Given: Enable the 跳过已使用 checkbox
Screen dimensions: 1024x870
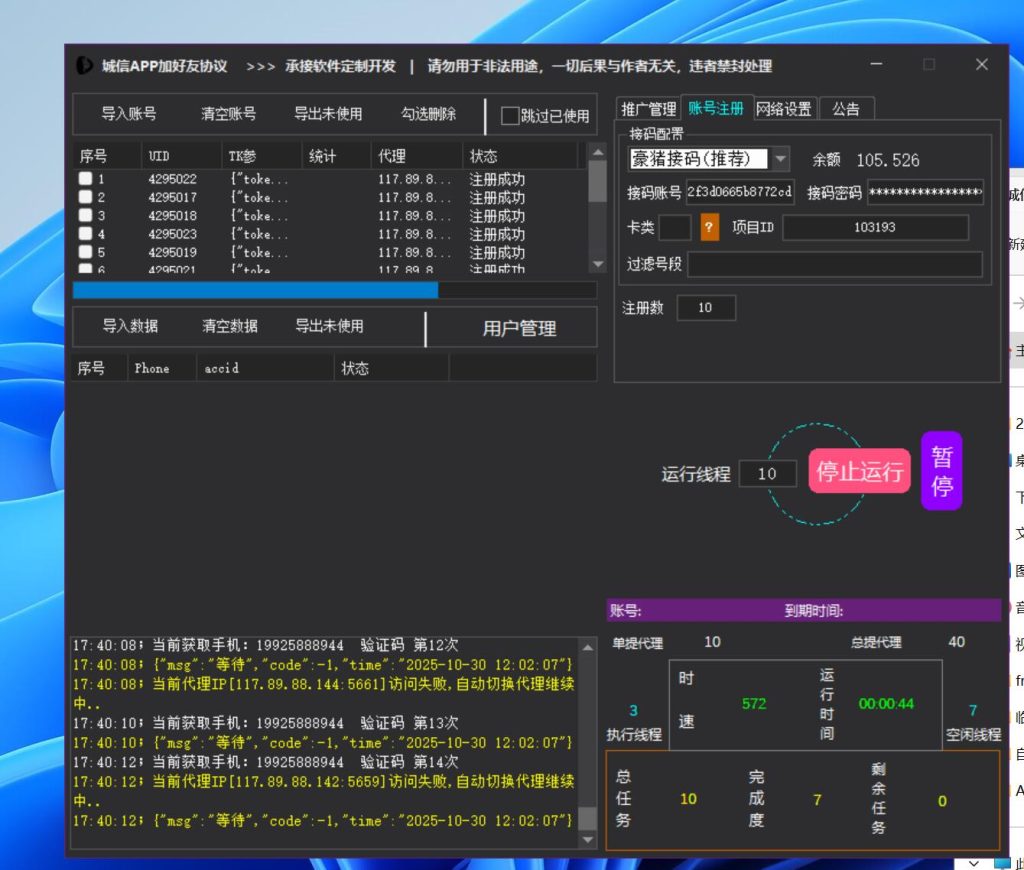Looking at the screenshot, I should (510, 115).
